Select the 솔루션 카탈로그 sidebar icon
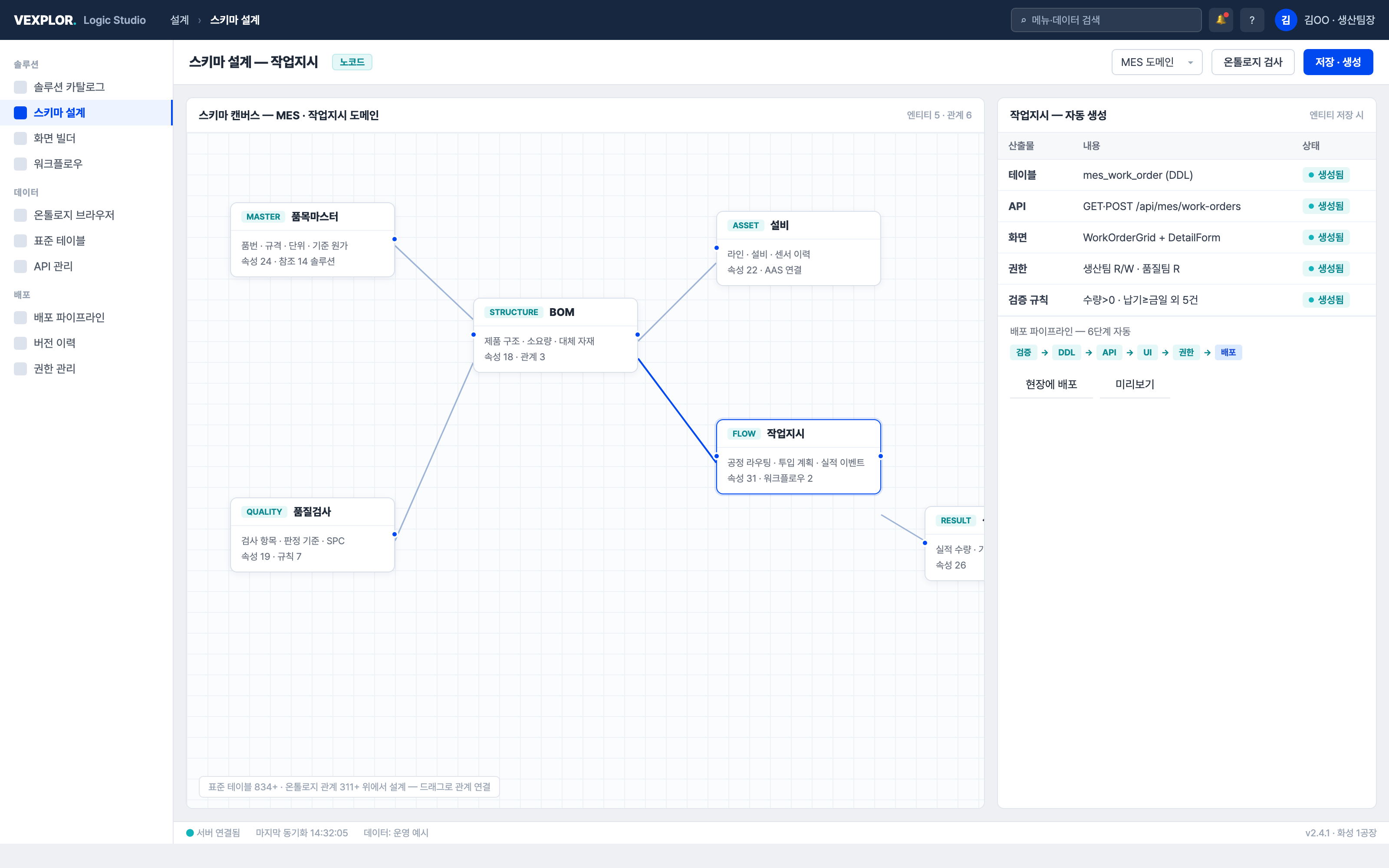This screenshot has width=1389, height=868. 21,87
